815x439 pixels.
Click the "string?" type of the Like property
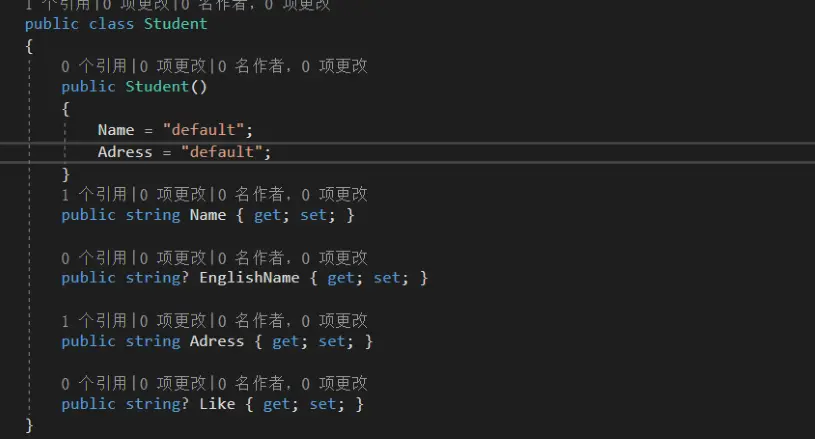point(157,405)
